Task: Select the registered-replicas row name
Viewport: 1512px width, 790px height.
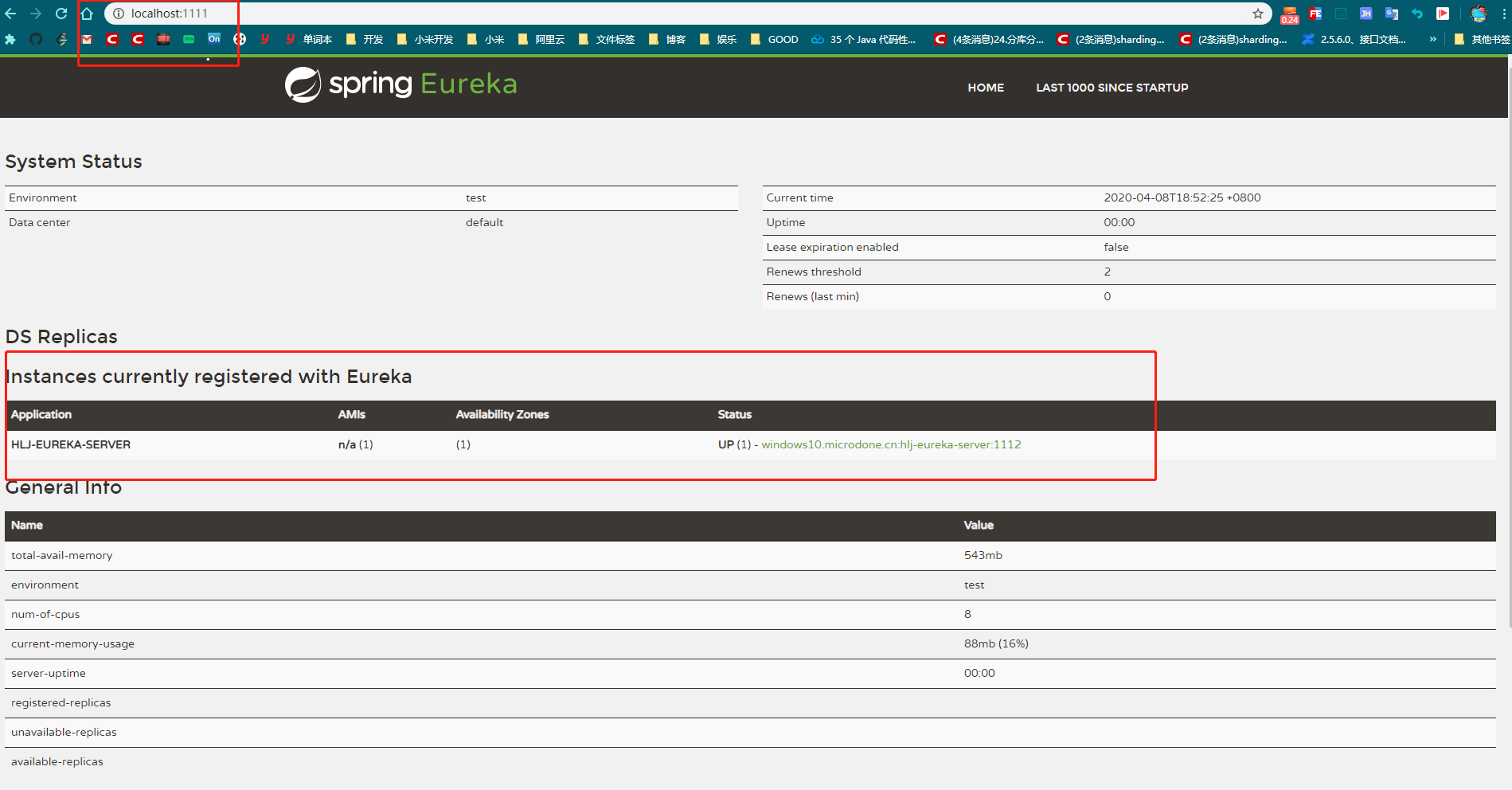Action: [61, 702]
